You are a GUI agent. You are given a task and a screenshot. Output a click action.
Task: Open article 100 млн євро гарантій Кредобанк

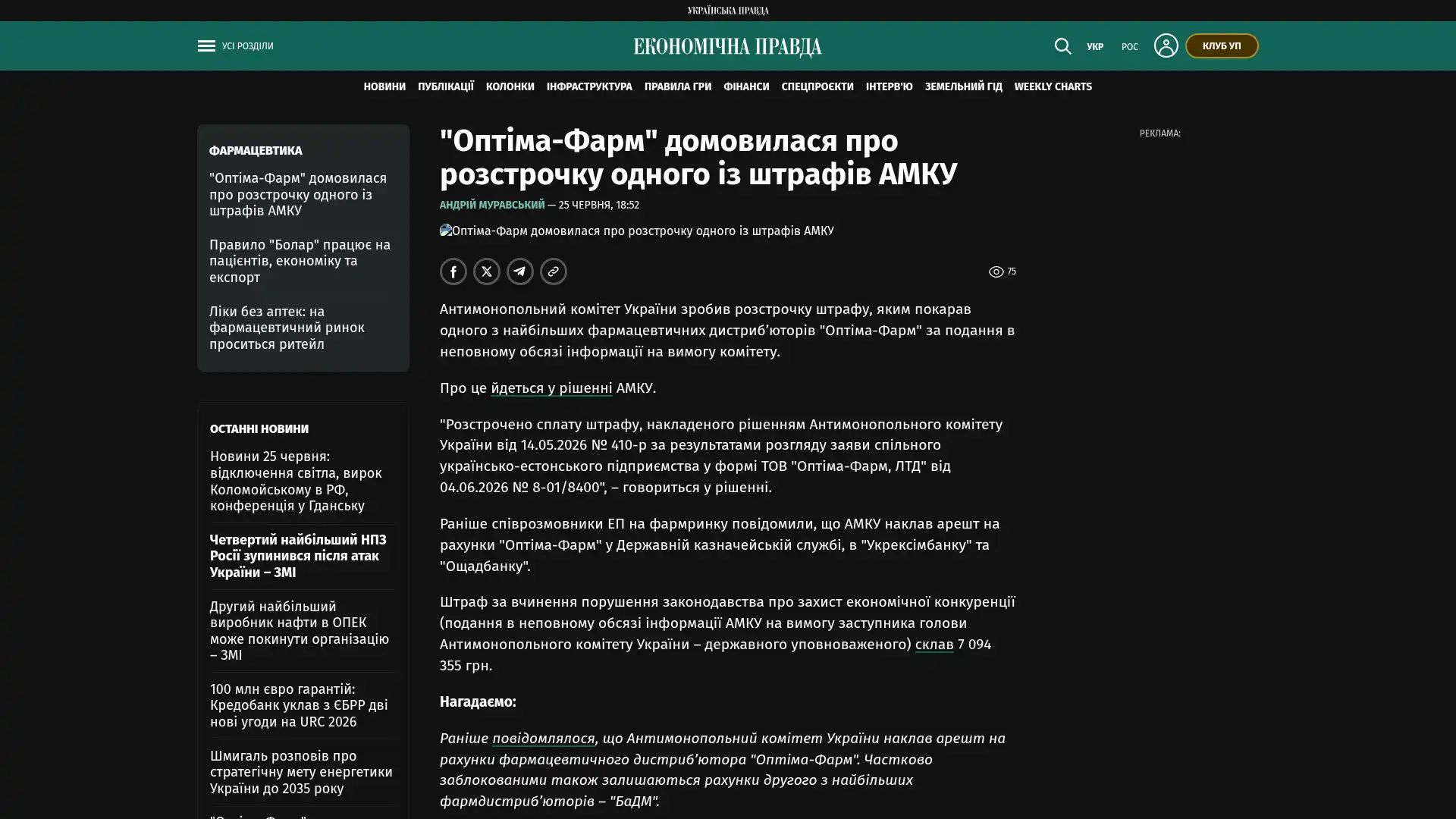(300, 705)
